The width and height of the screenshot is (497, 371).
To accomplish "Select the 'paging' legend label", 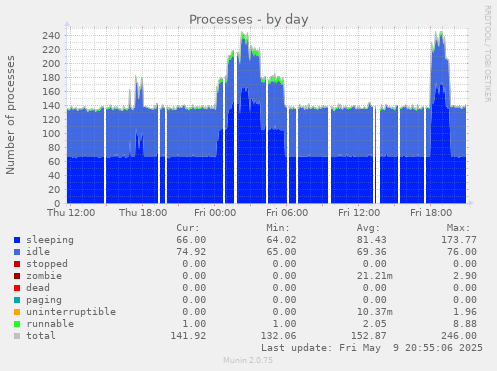I will tap(44, 300).
